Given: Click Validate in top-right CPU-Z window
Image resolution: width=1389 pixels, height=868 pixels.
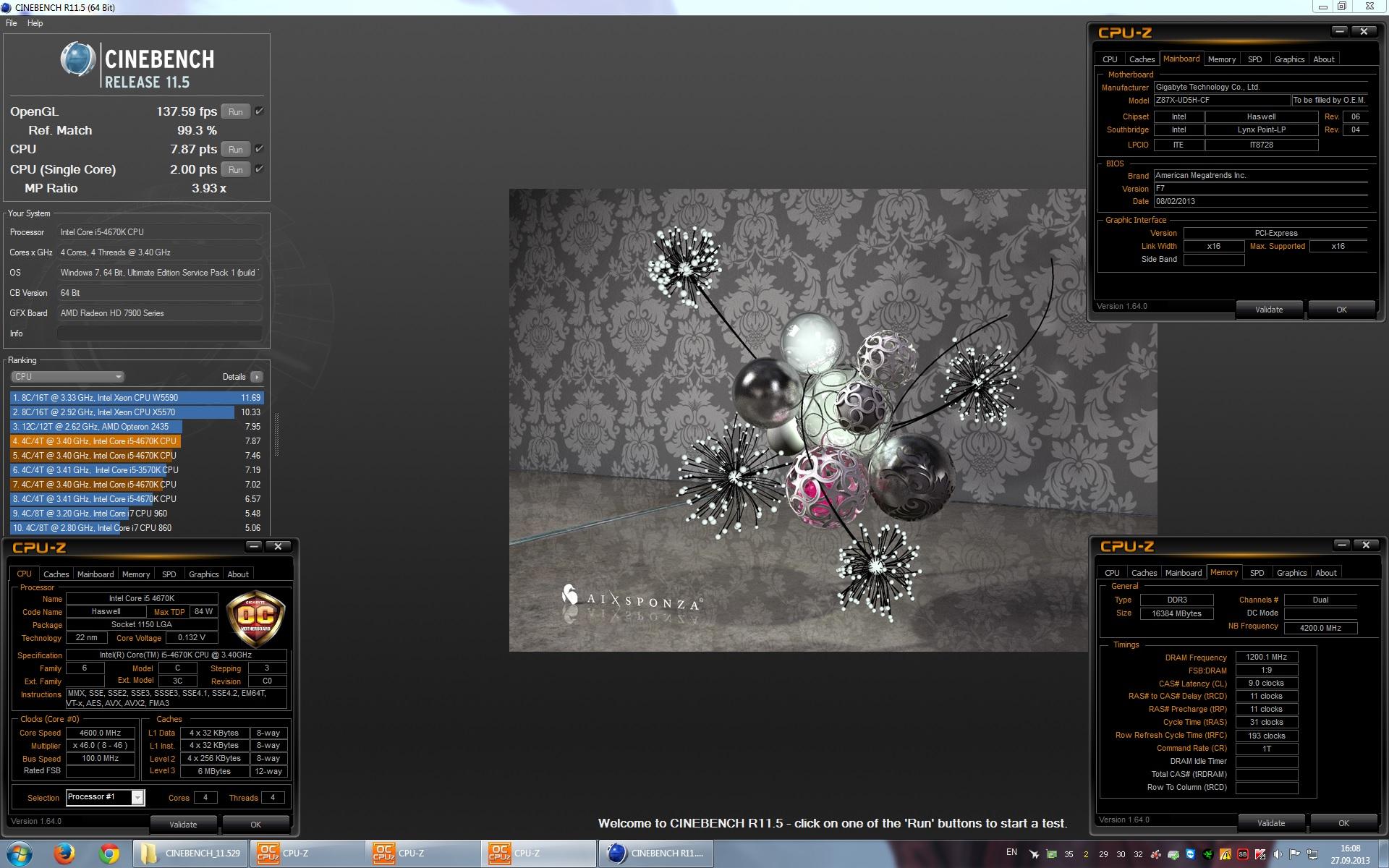Looking at the screenshot, I should tap(1269, 310).
